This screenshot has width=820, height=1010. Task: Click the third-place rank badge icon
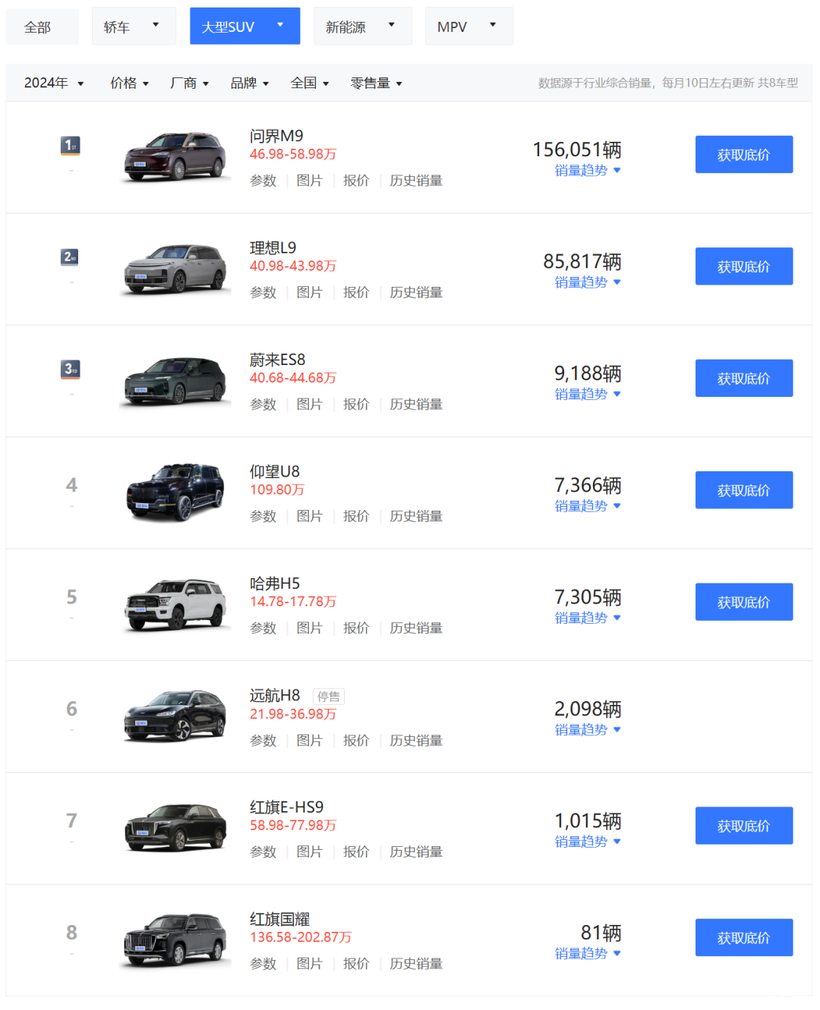70,369
